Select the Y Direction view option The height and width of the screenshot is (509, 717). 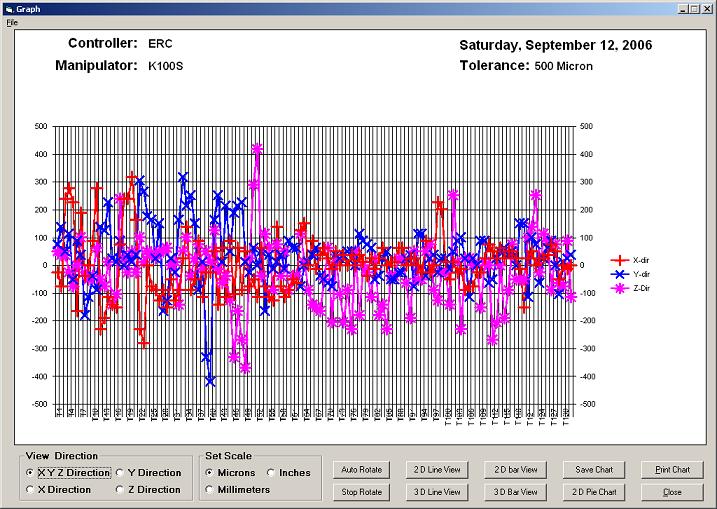121,473
